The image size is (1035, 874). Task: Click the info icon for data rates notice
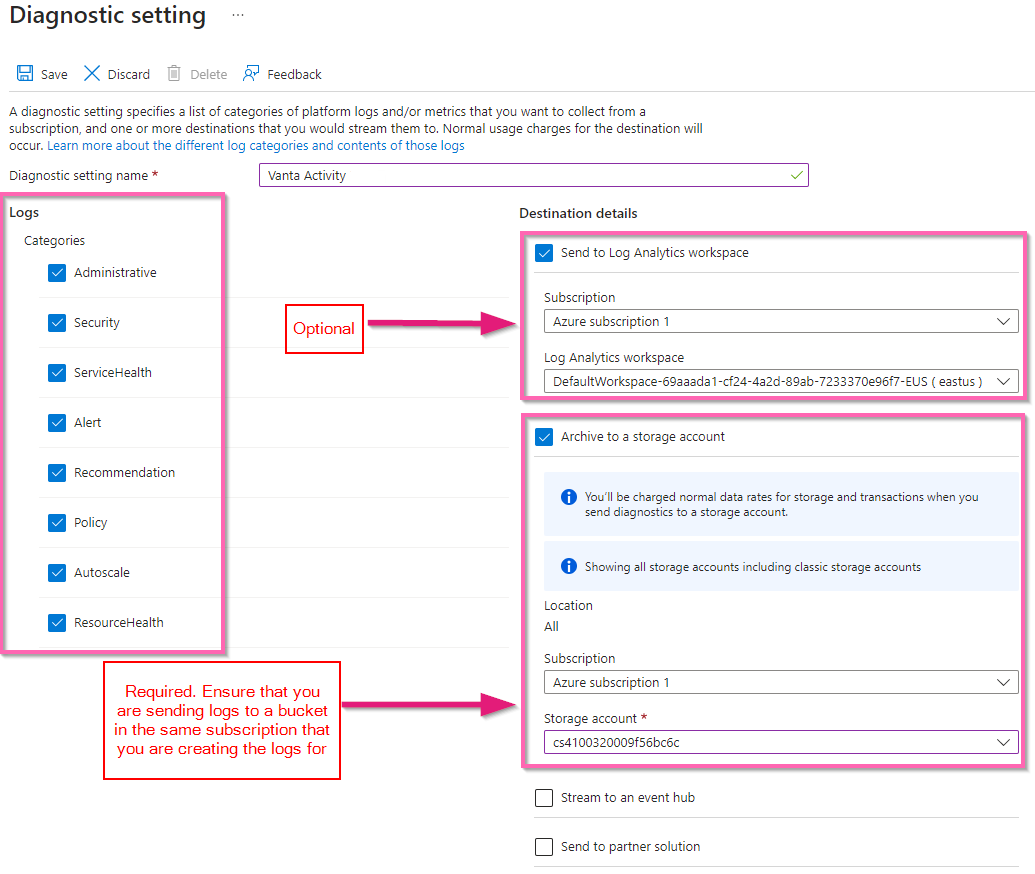pos(568,497)
